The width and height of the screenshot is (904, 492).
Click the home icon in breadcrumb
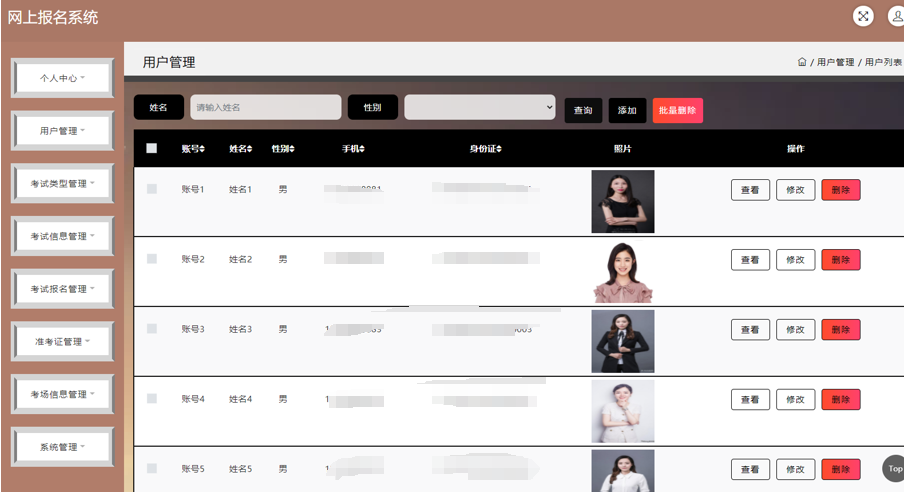tap(801, 62)
